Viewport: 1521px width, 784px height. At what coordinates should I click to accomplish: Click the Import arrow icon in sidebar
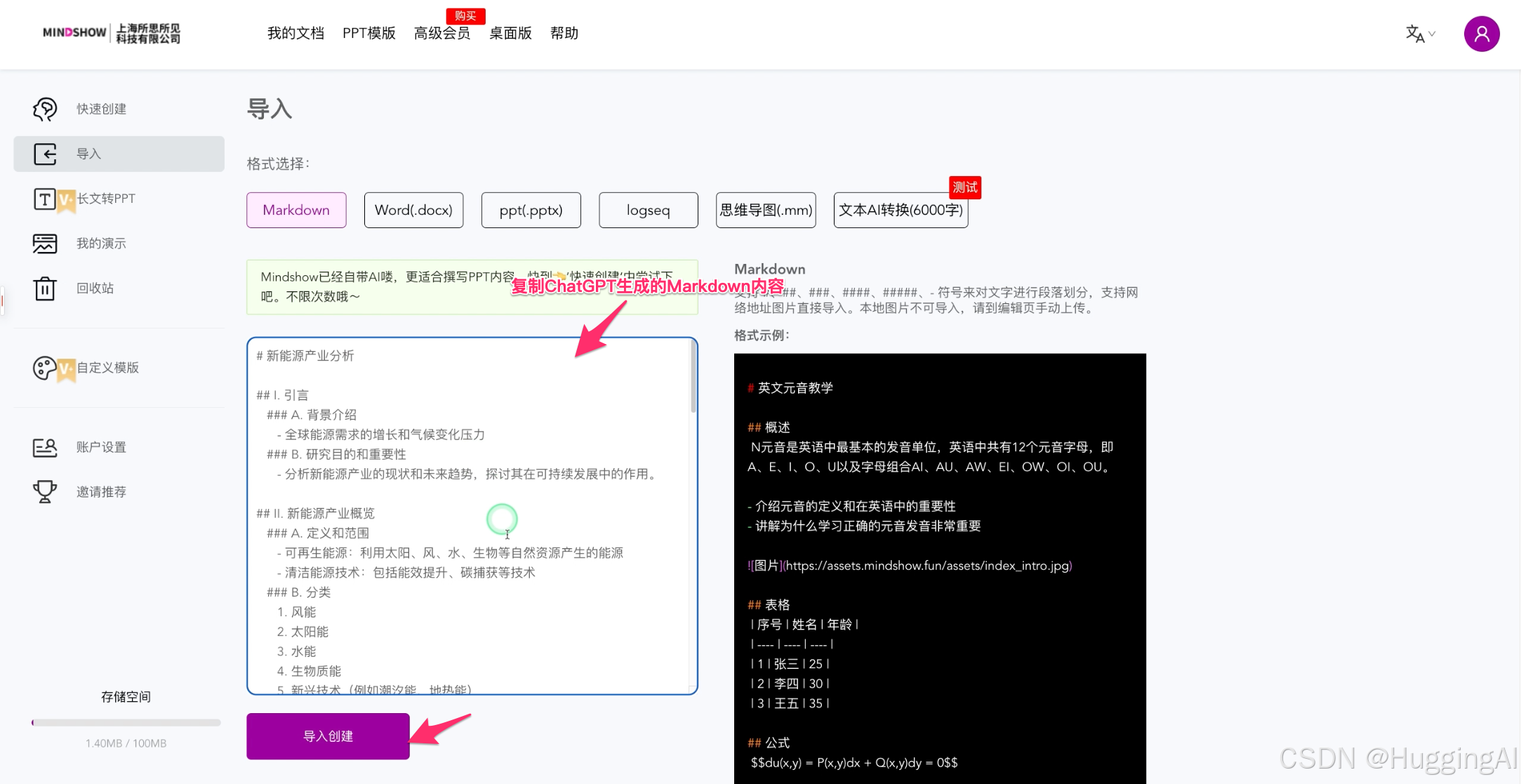click(x=45, y=154)
